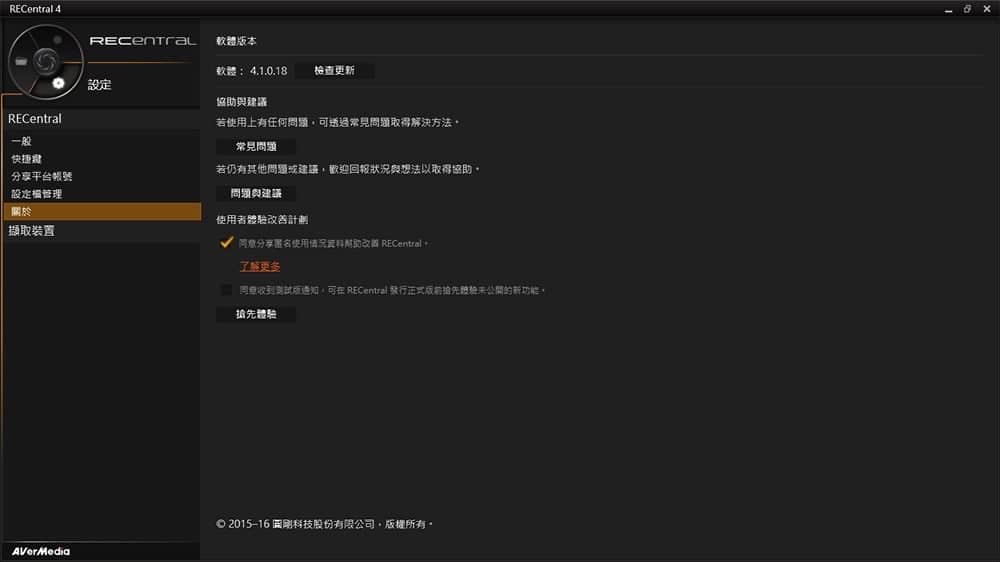Image resolution: width=1000 pixels, height=562 pixels.
Task: Open the settings gear in the dial
Action: pyautogui.click(x=58, y=83)
